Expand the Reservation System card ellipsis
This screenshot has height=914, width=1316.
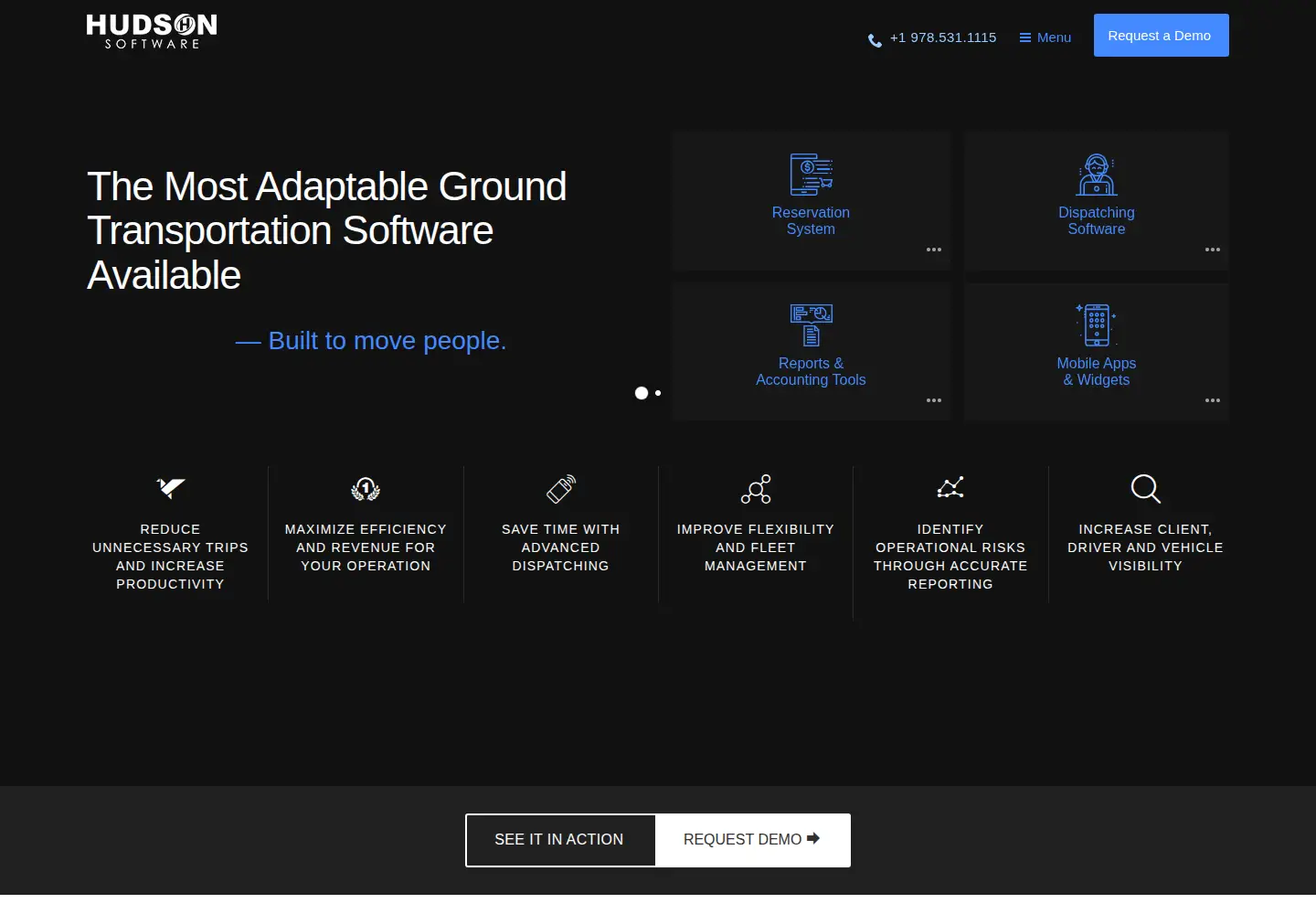[934, 250]
